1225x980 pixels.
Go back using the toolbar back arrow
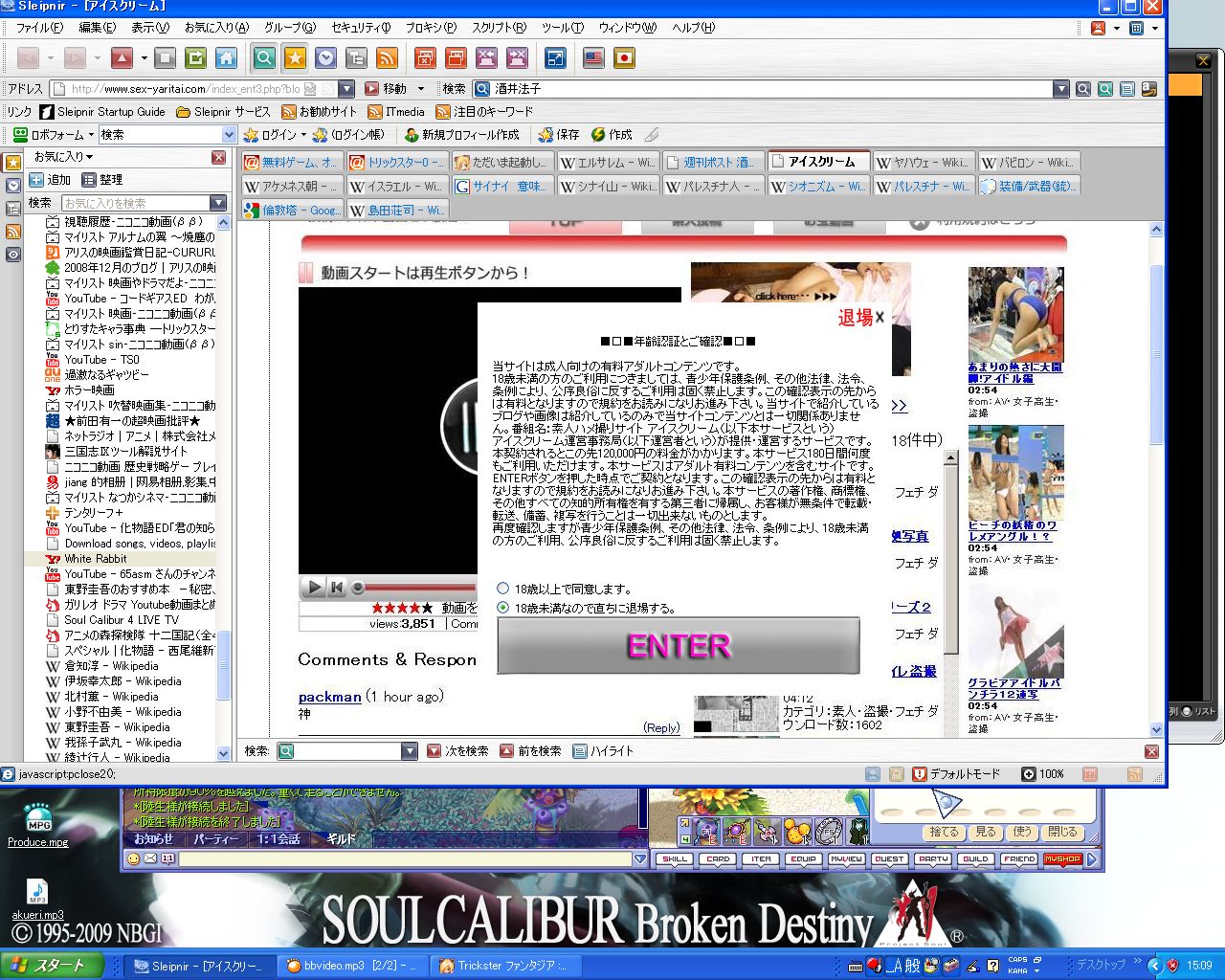[29, 58]
